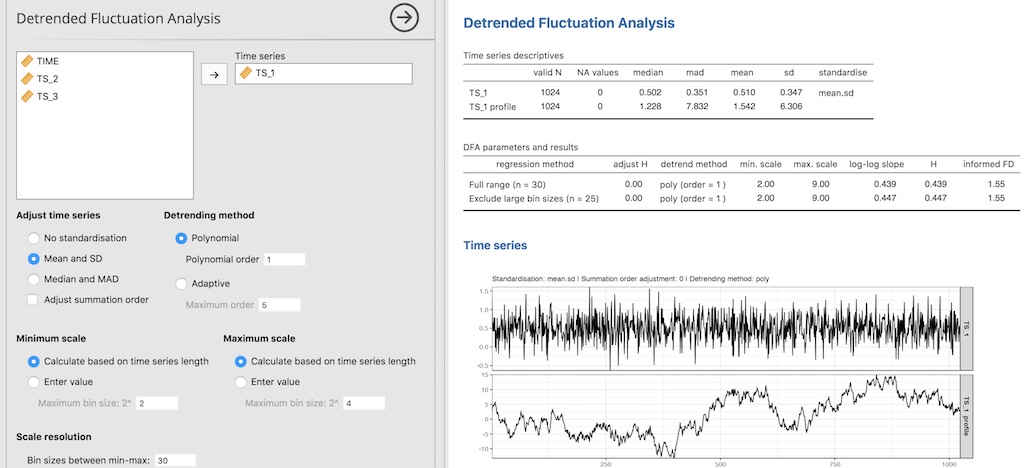Click the Adaptive Maximum order field
Viewport: 1024px width, 468px height.
point(279,304)
